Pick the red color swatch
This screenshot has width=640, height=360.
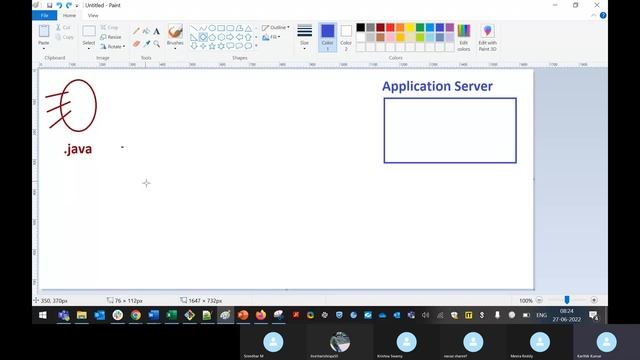(390, 27)
